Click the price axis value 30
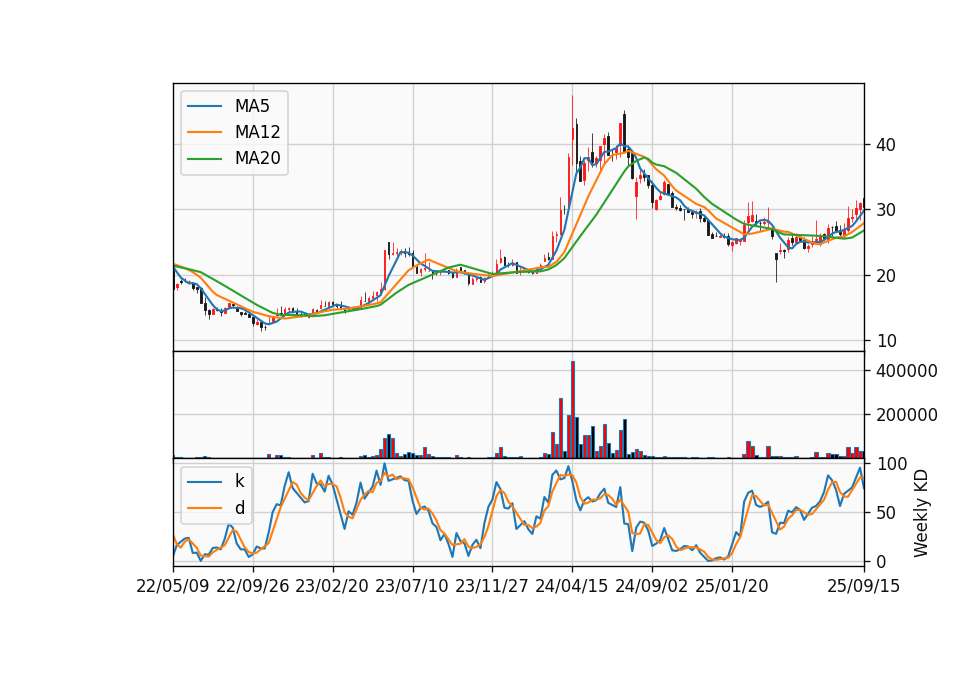Viewport: 960px width, 690px height. pos(886,210)
